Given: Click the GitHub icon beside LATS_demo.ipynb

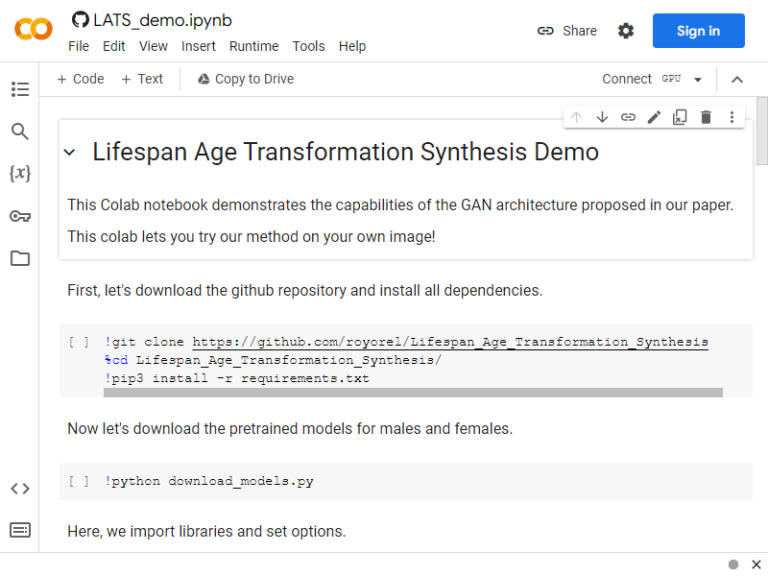Looking at the screenshot, I should tap(80, 20).
